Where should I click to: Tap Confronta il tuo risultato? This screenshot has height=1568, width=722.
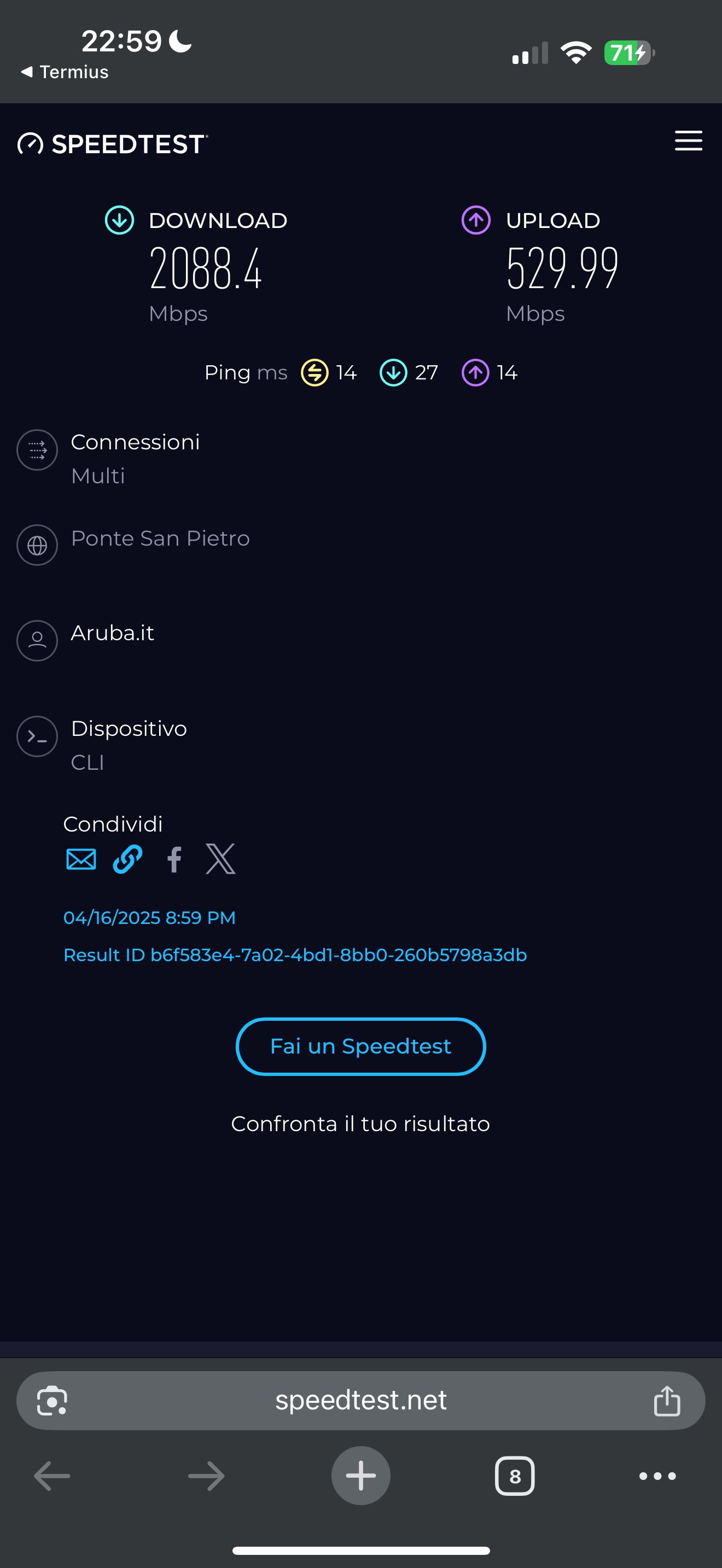click(360, 1124)
